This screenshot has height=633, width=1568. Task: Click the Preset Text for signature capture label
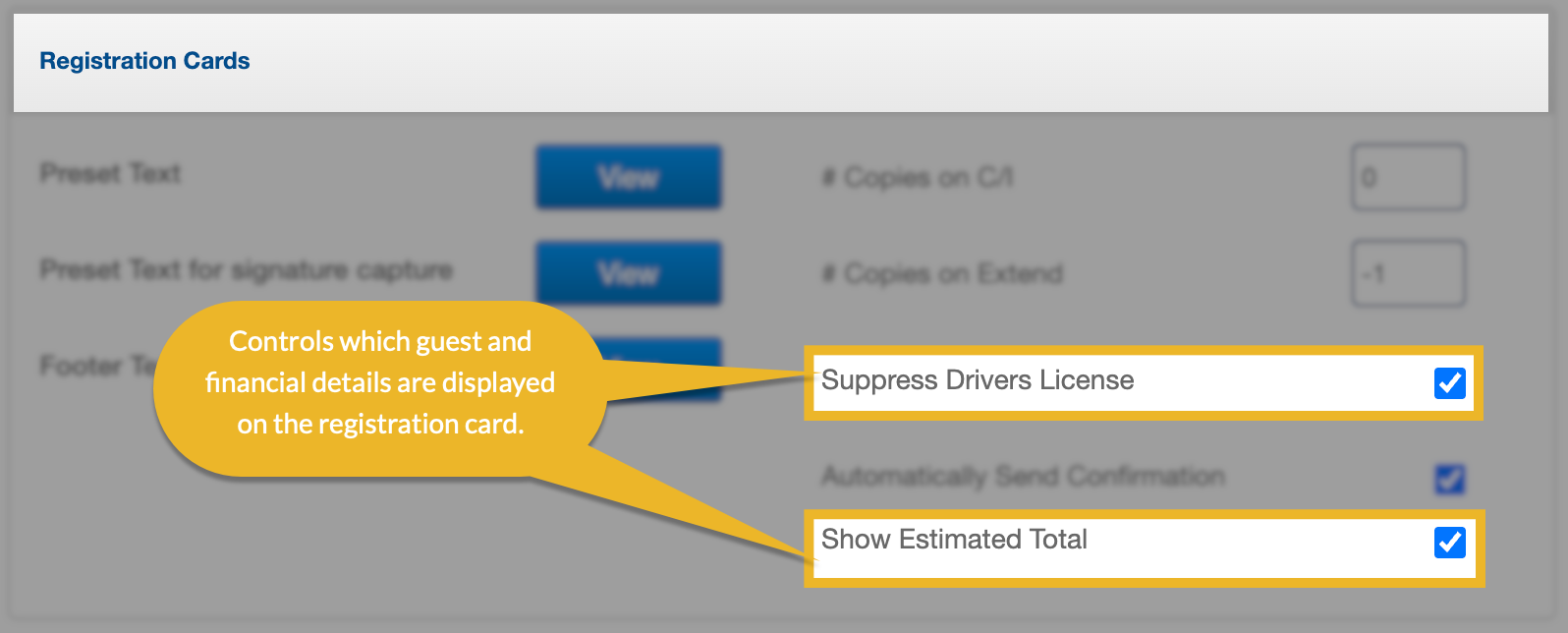click(246, 270)
